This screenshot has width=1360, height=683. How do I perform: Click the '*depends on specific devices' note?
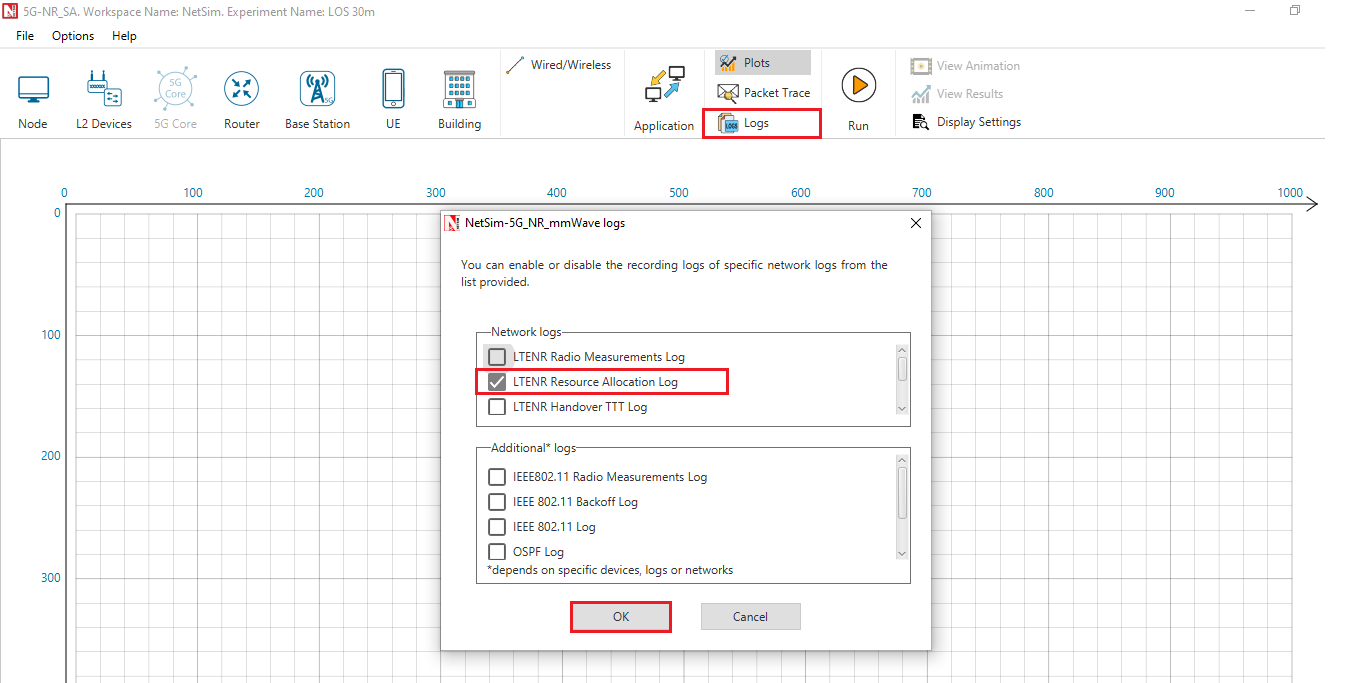tap(610, 570)
